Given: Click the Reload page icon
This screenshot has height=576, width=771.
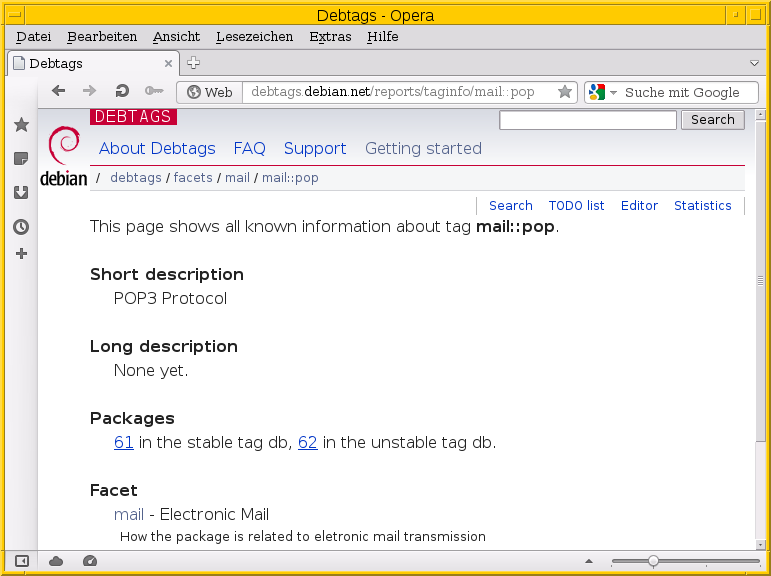Looking at the screenshot, I should (x=122, y=91).
